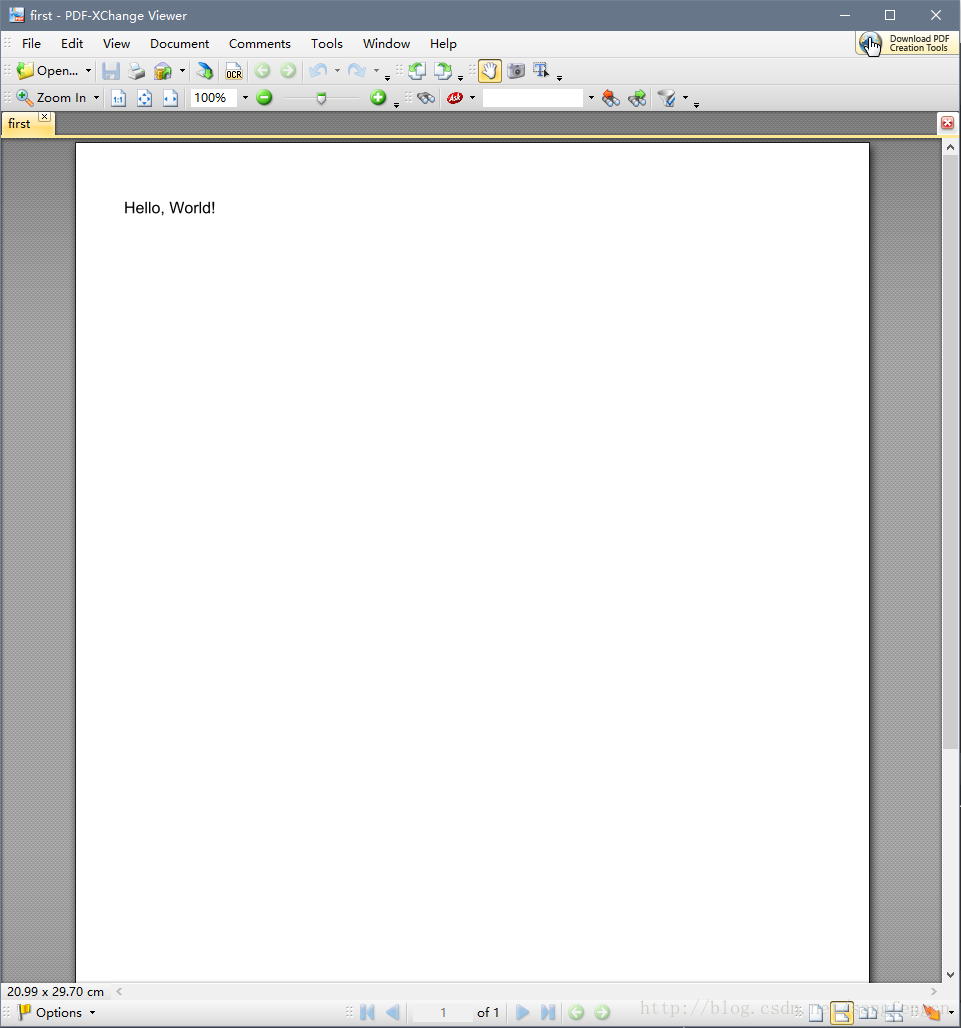Toggle Single Page layout
This screenshot has width=961, height=1028.
[816, 1013]
